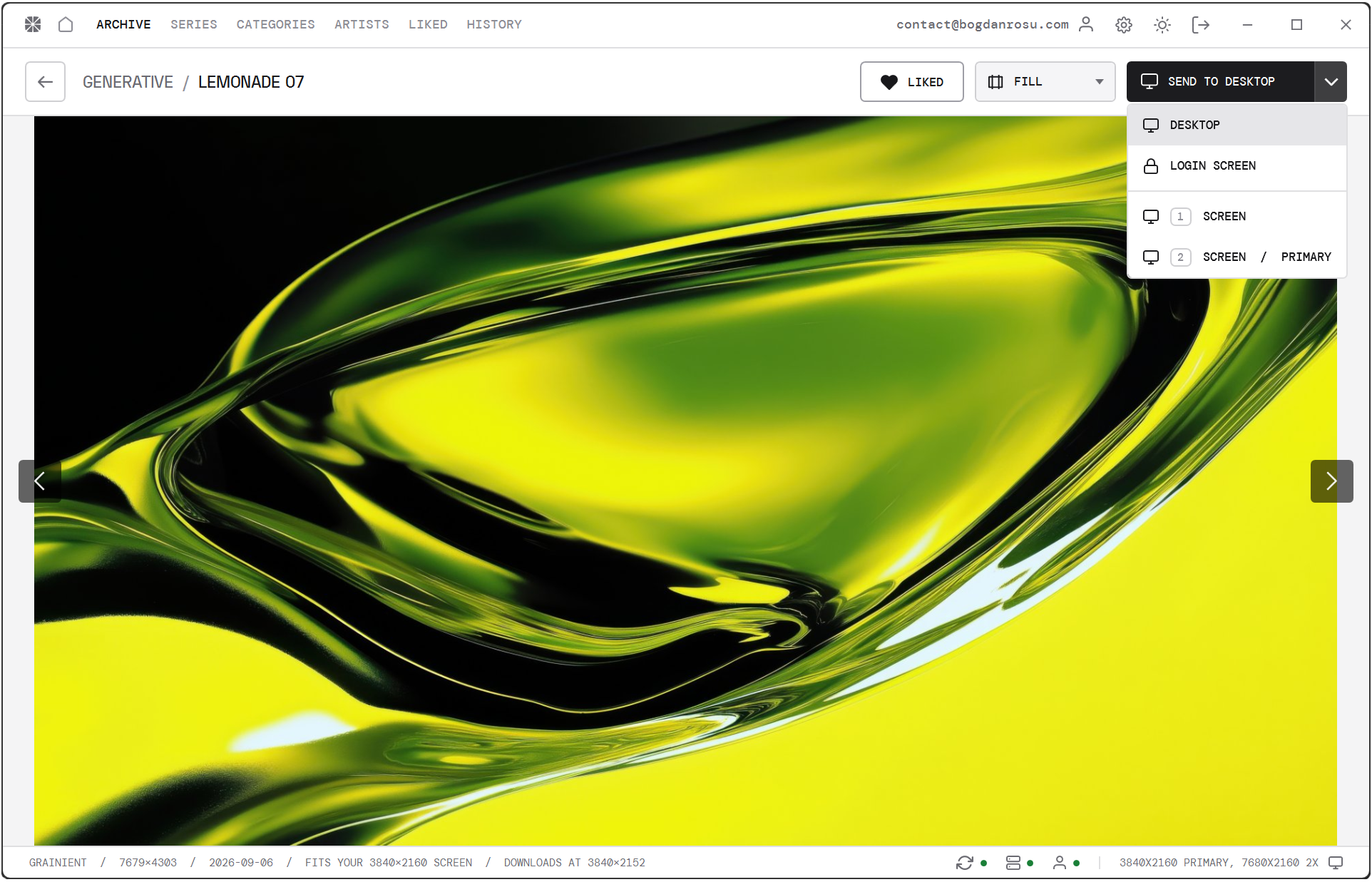1372x882 pixels.
Task: Open the Categories tab
Action: pyautogui.click(x=275, y=24)
